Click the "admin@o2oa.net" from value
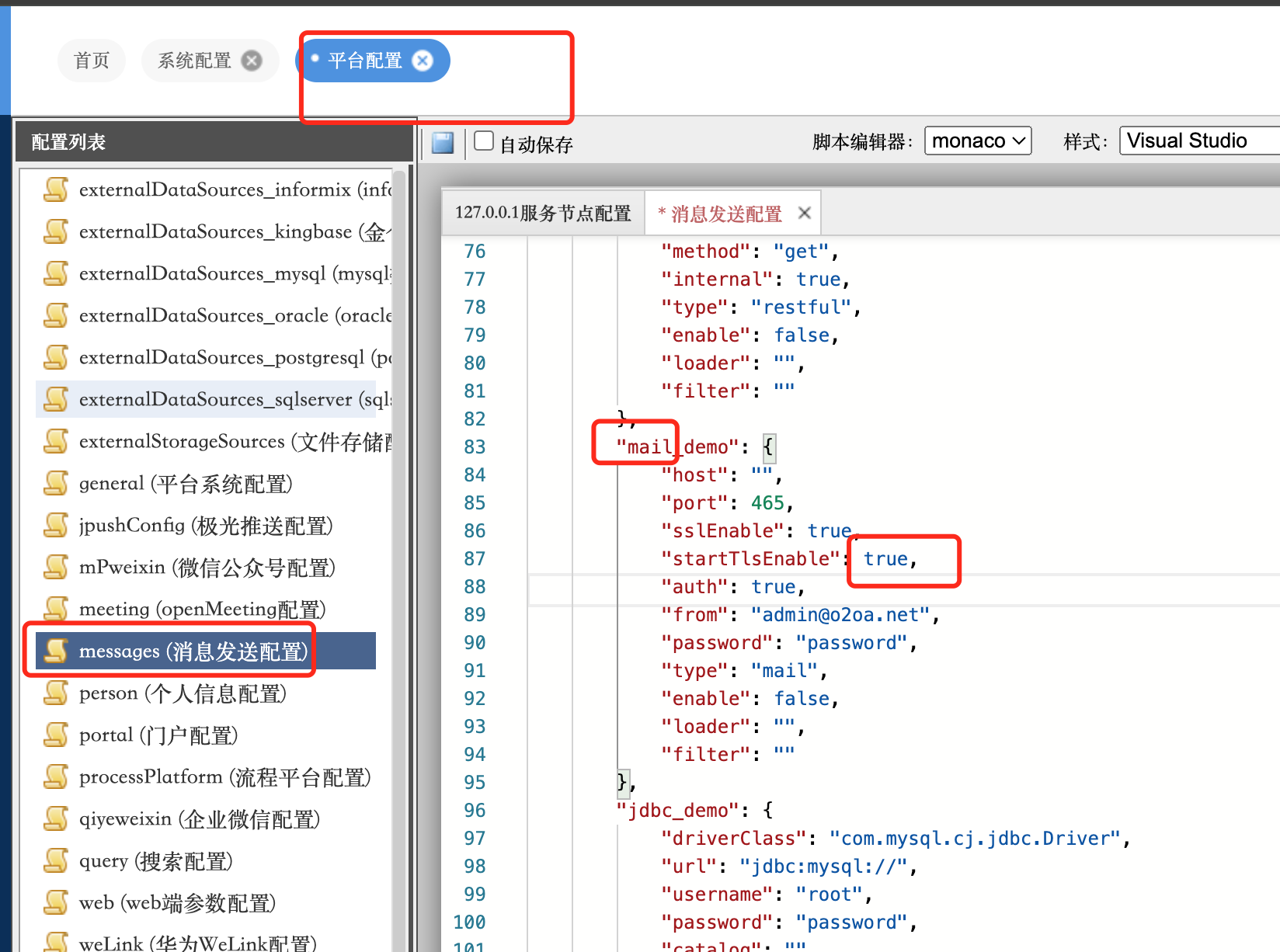Viewport: 1280px width, 952px height. pos(840,614)
